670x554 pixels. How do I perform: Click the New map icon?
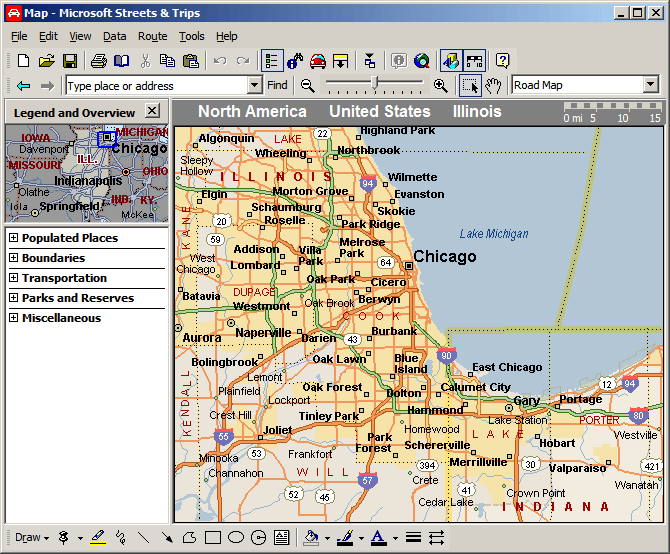click(x=24, y=61)
